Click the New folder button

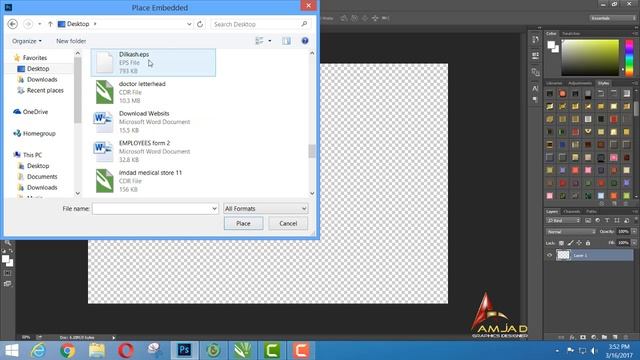71,41
